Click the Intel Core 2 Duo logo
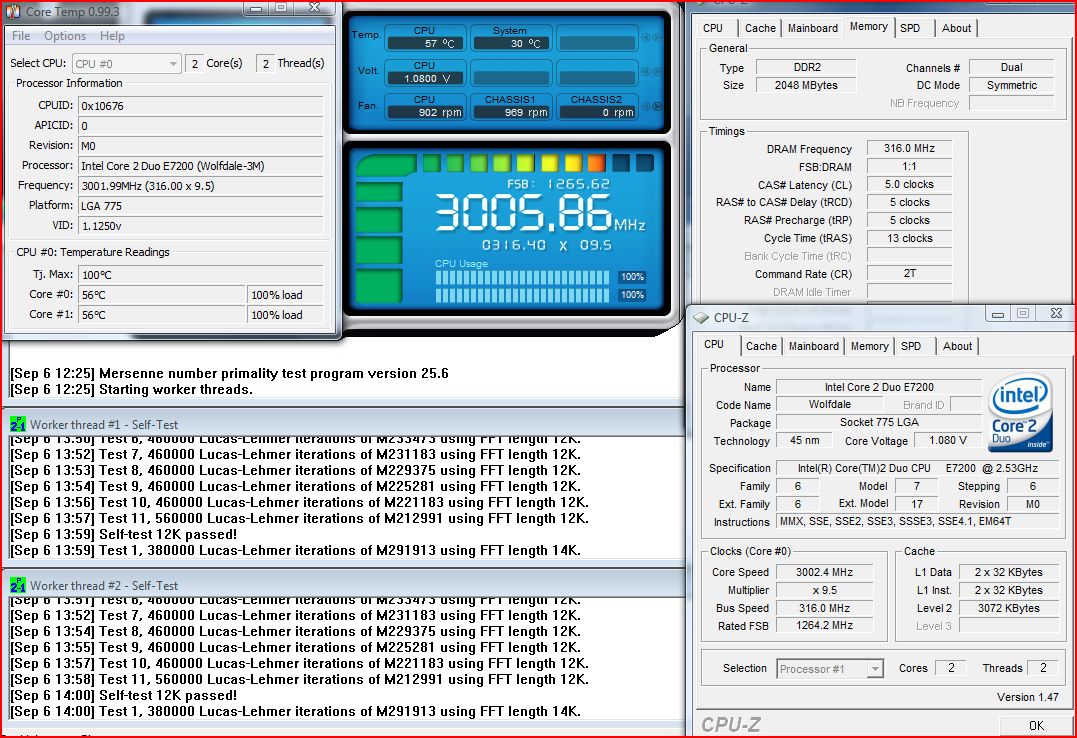Screen dimensions: 1077x738 [1020, 412]
